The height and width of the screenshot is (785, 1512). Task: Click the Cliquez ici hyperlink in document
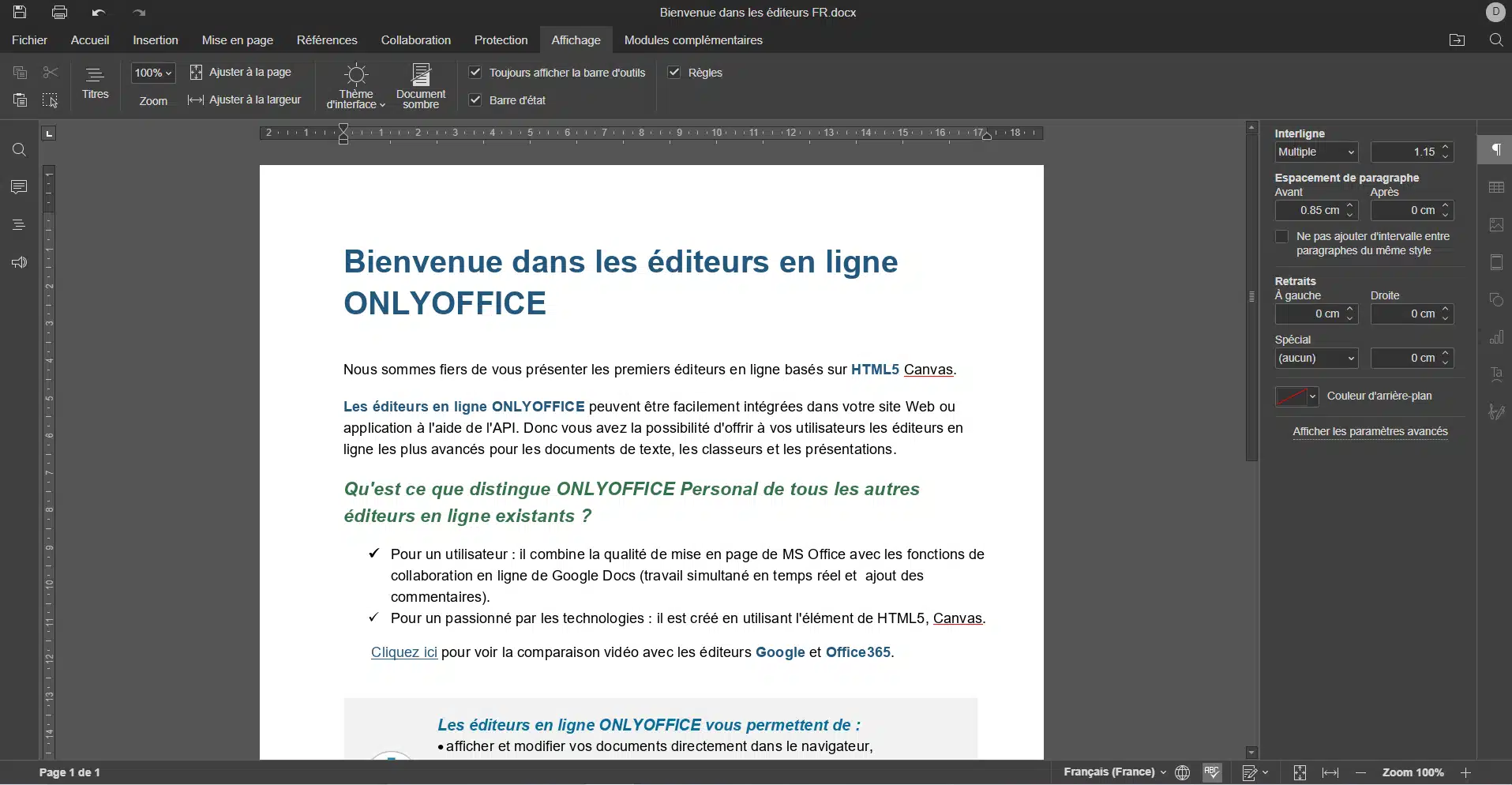[x=404, y=652]
